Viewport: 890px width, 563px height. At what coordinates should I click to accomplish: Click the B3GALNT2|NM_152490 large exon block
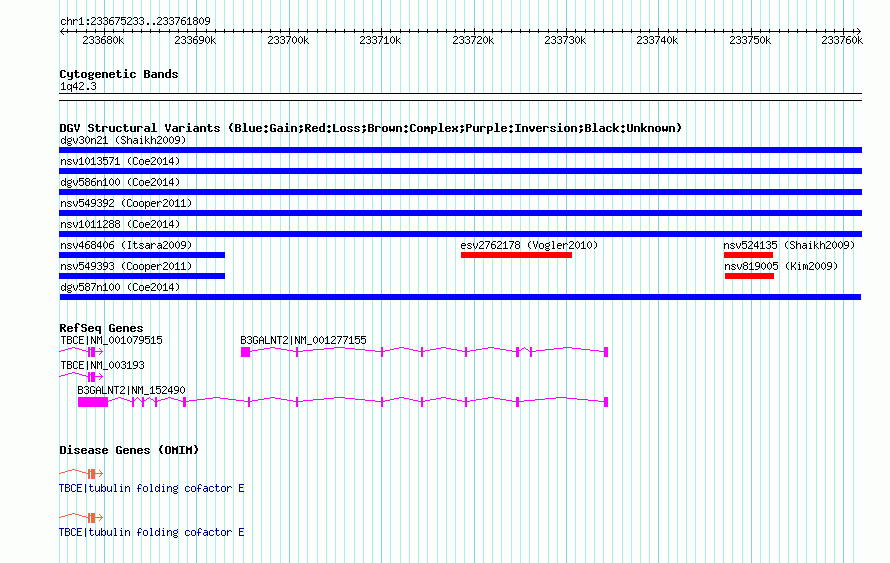pyautogui.click(x=93, y=402)
